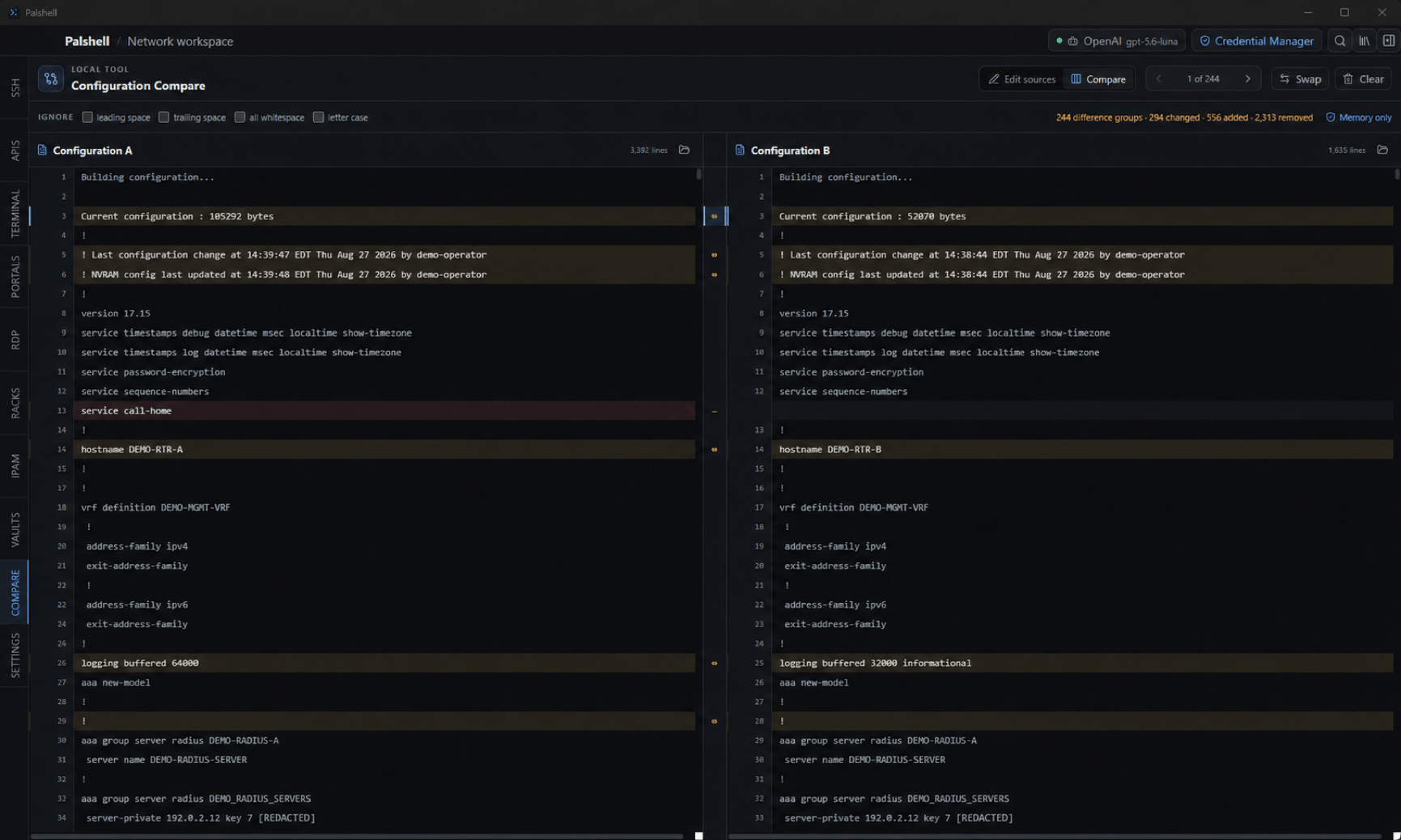
Task: Switch to TERMINAL sidebar tab
Action: tap(15, 214)
